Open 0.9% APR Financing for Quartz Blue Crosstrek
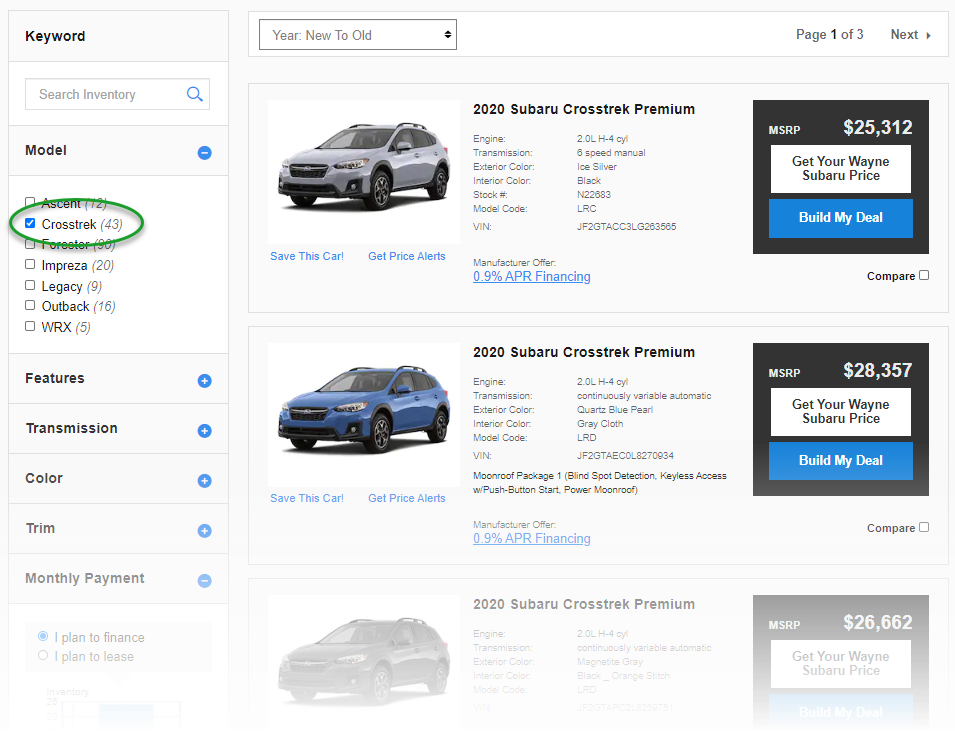This screenshot has height=732, width=955. (x=532, y=538)
